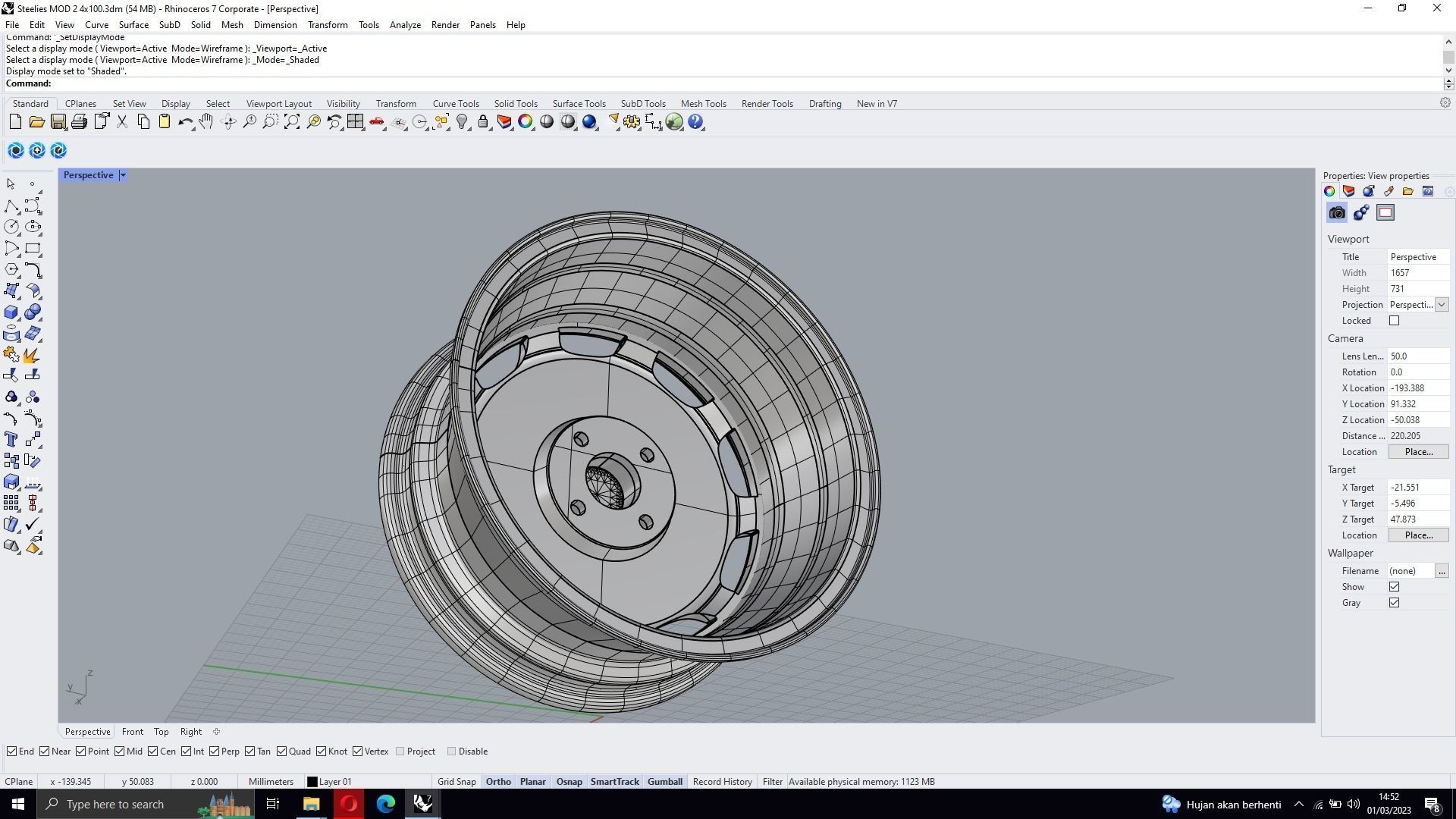Click the Lens Length input field
This screenshot has width=1456, height=819.
(x=1417, y=356)
